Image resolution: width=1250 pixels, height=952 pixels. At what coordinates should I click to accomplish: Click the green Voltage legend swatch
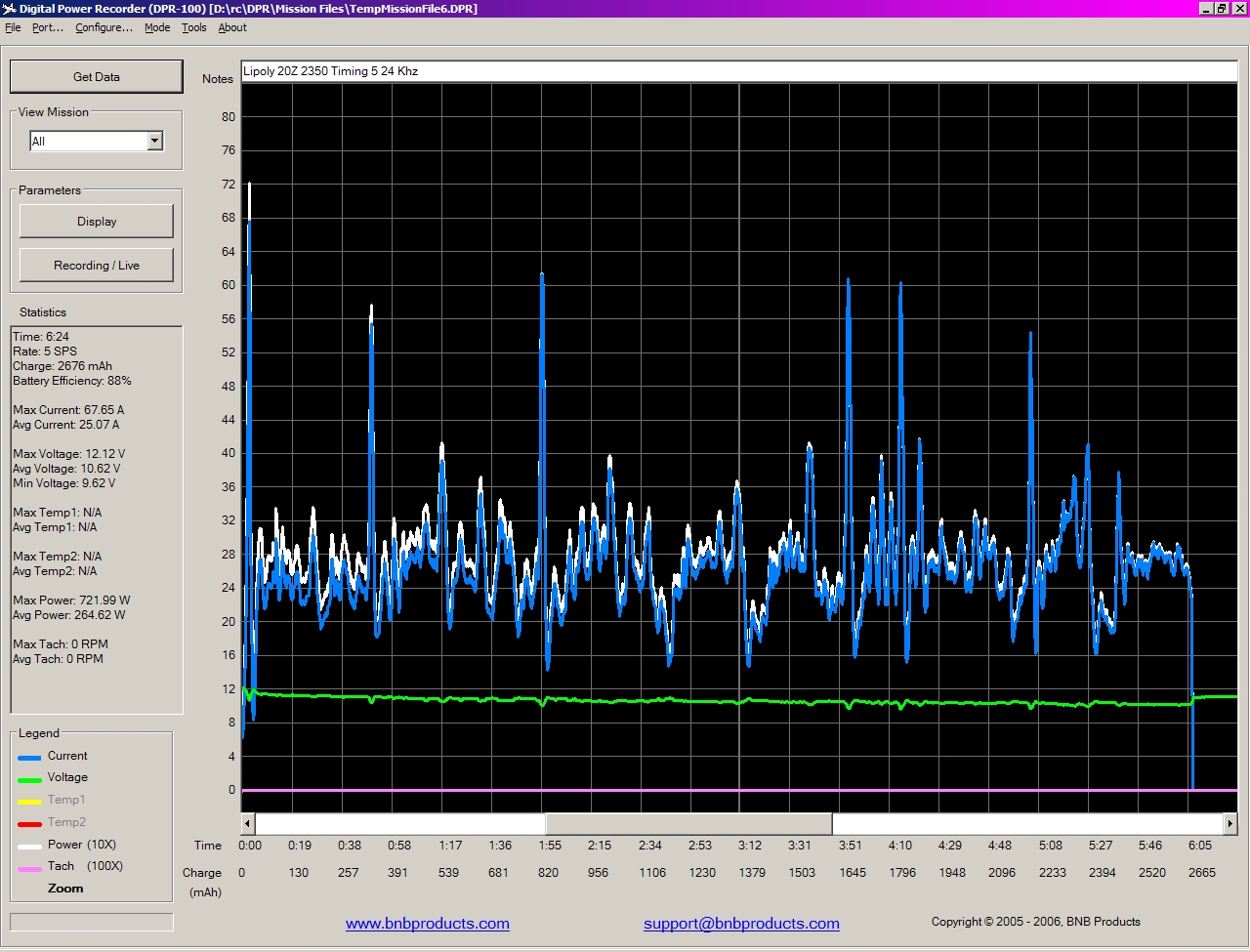29,779
